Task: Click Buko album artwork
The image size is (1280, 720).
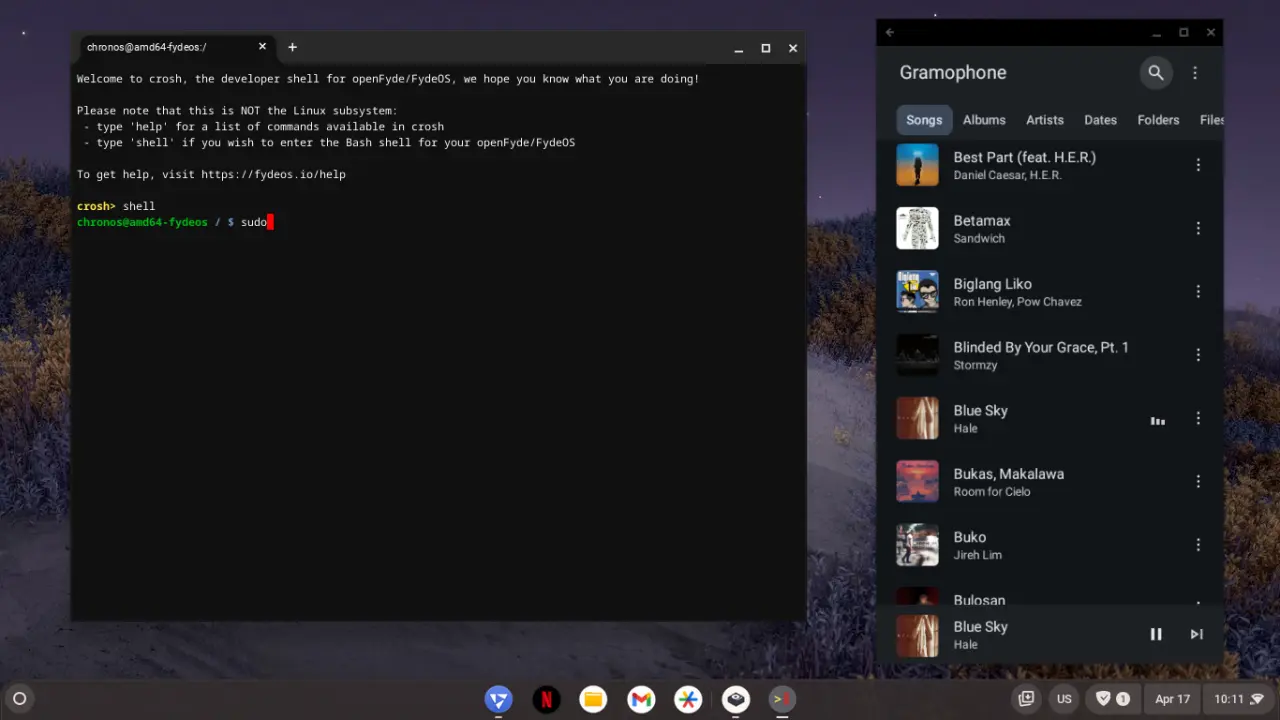Action: [x=917, y=545]
